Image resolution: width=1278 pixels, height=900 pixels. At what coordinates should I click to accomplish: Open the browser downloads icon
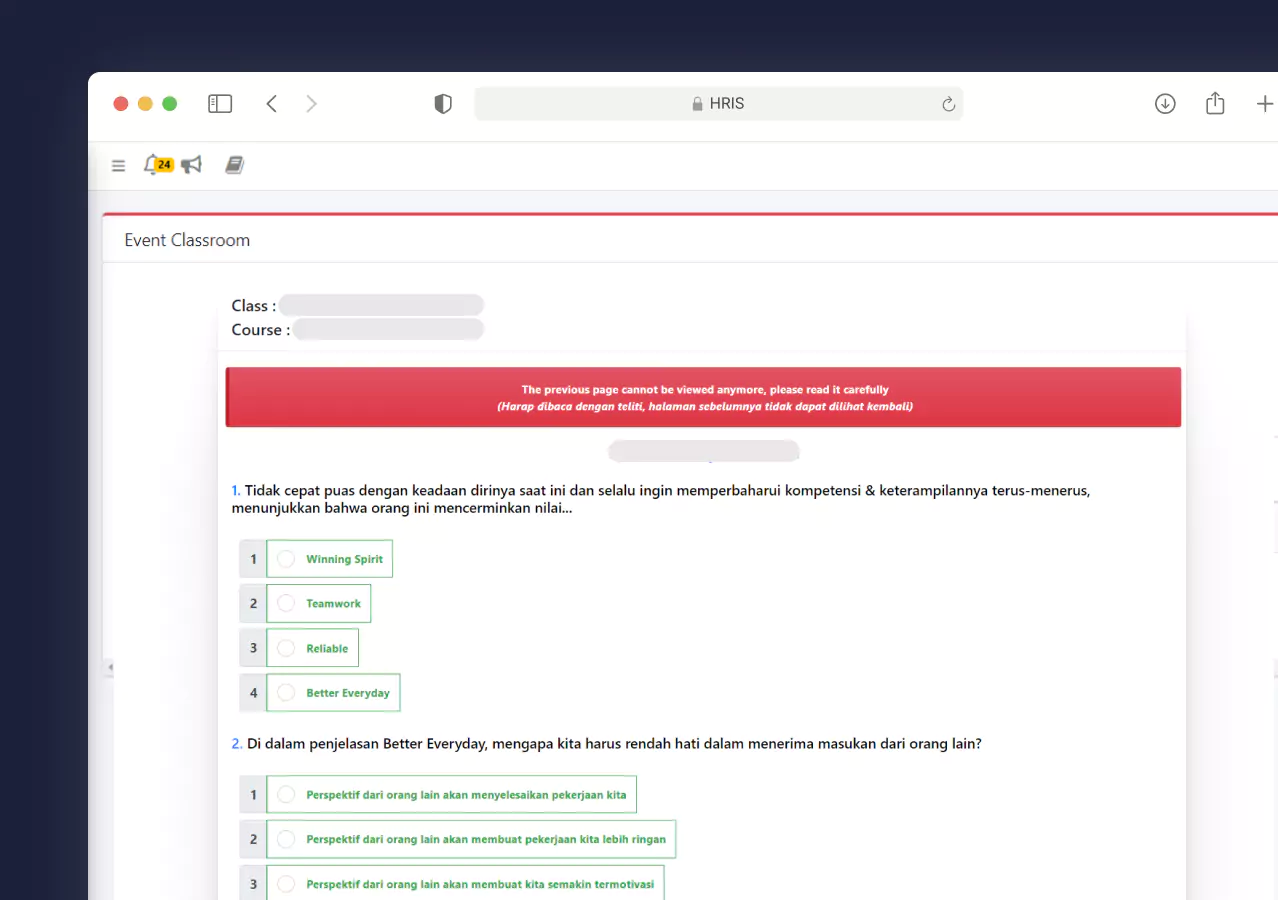click(x=1165, y=104)
